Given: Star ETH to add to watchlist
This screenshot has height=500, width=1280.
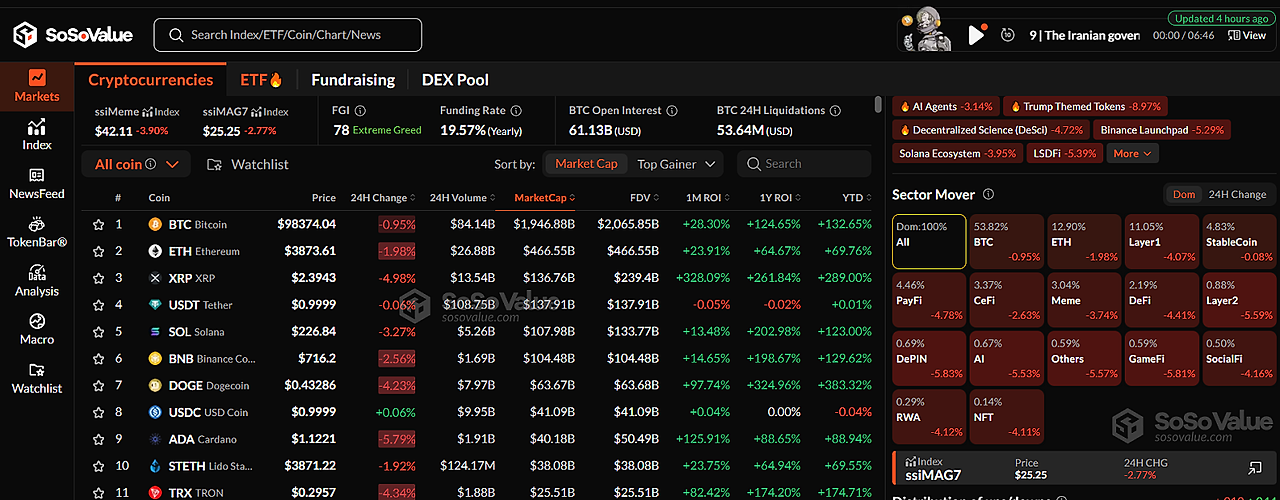Looking at the screenshot, I should tap(98, 251).
